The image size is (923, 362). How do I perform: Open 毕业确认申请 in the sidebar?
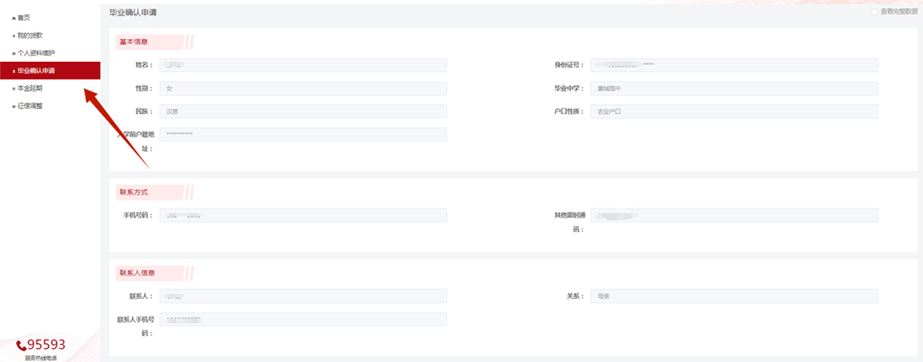click(50, 71)
